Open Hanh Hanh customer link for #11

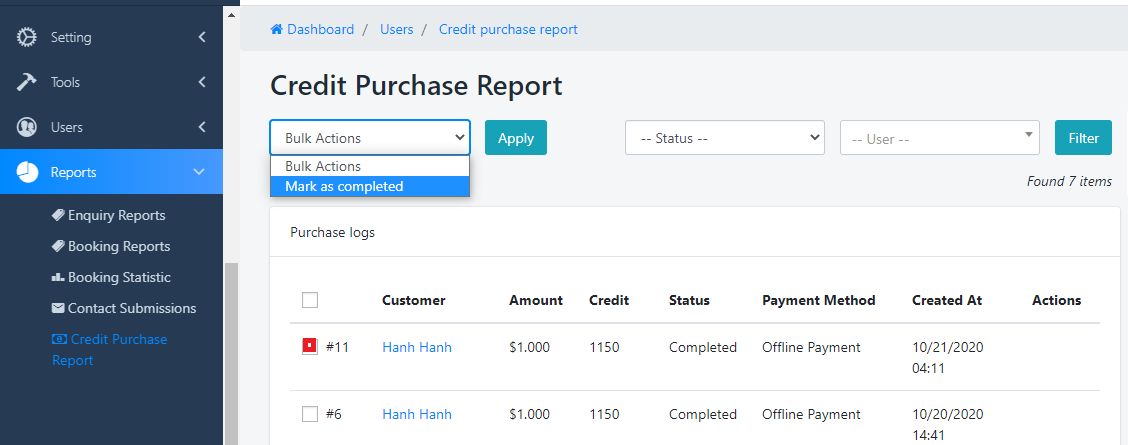pyautogui.click(x=416, y=347)
